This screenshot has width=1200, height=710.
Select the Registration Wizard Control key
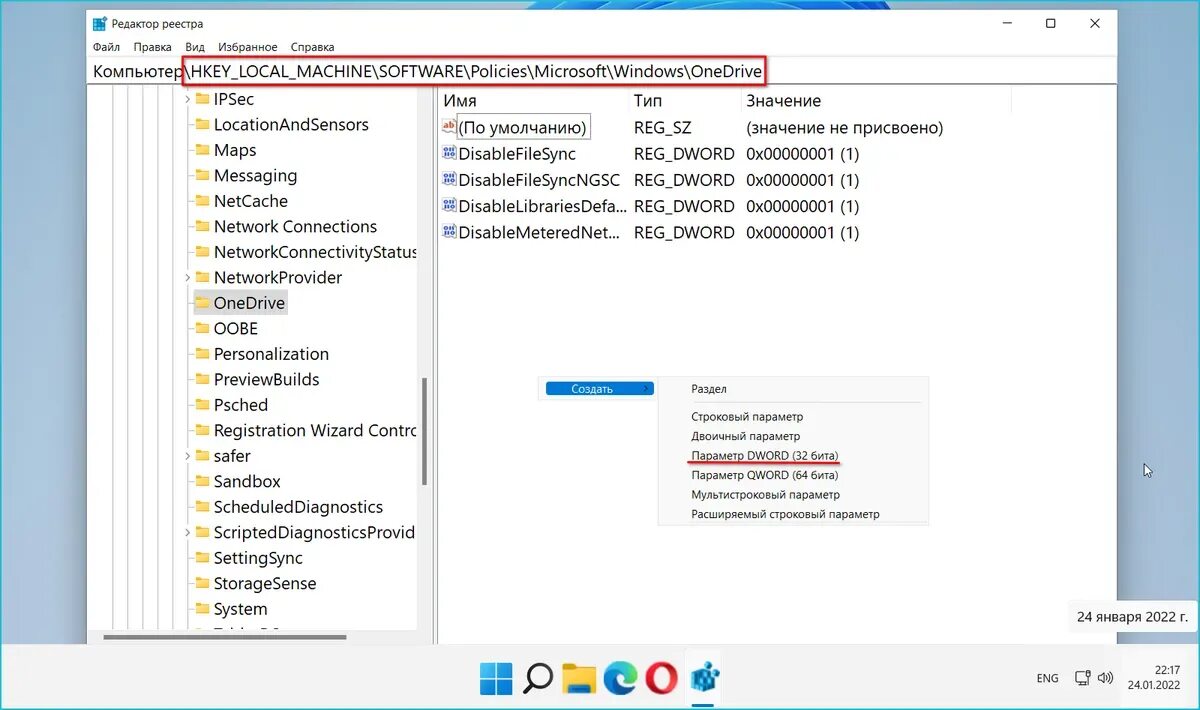(x=314, y=431)
